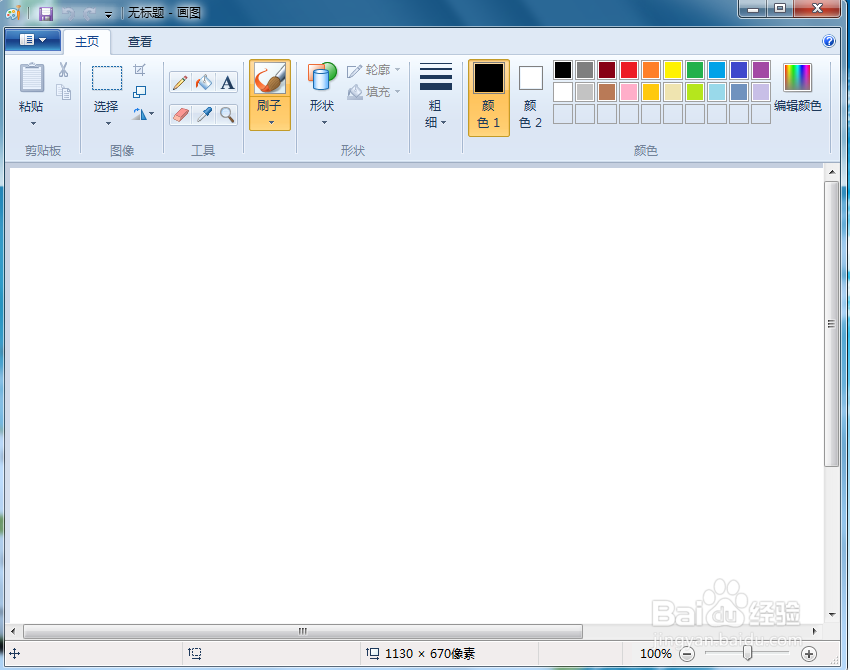Pick the turquoise blue color swatch
The width and height of the screenshot is (850, 670).
click(717, 70)
